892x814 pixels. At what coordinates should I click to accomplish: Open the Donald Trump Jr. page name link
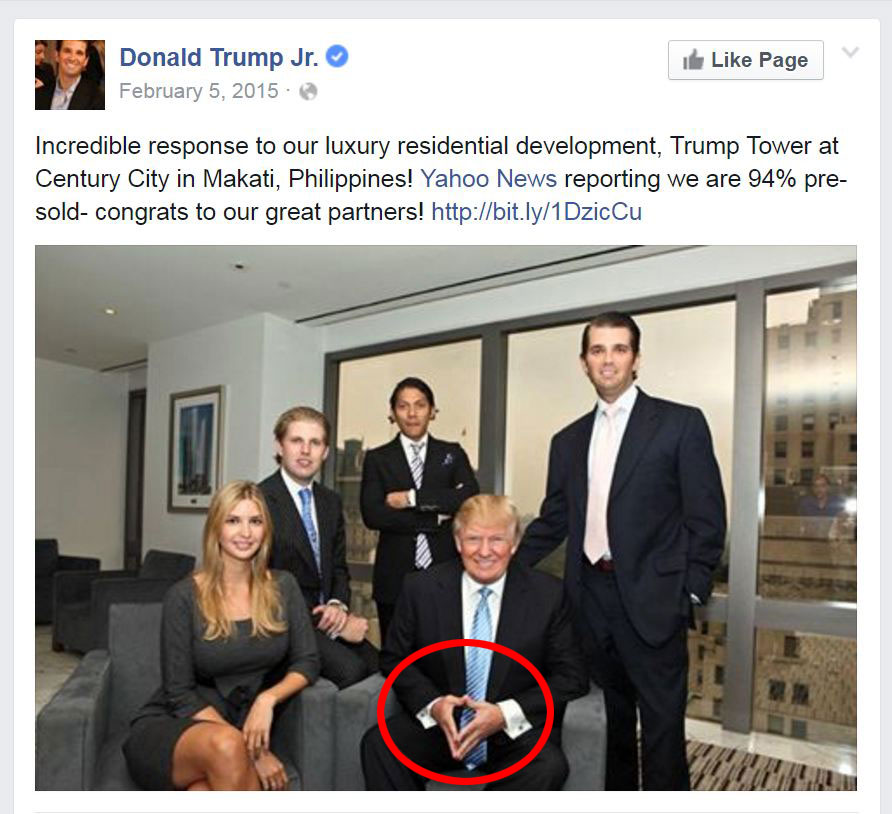tap(218, 57)
